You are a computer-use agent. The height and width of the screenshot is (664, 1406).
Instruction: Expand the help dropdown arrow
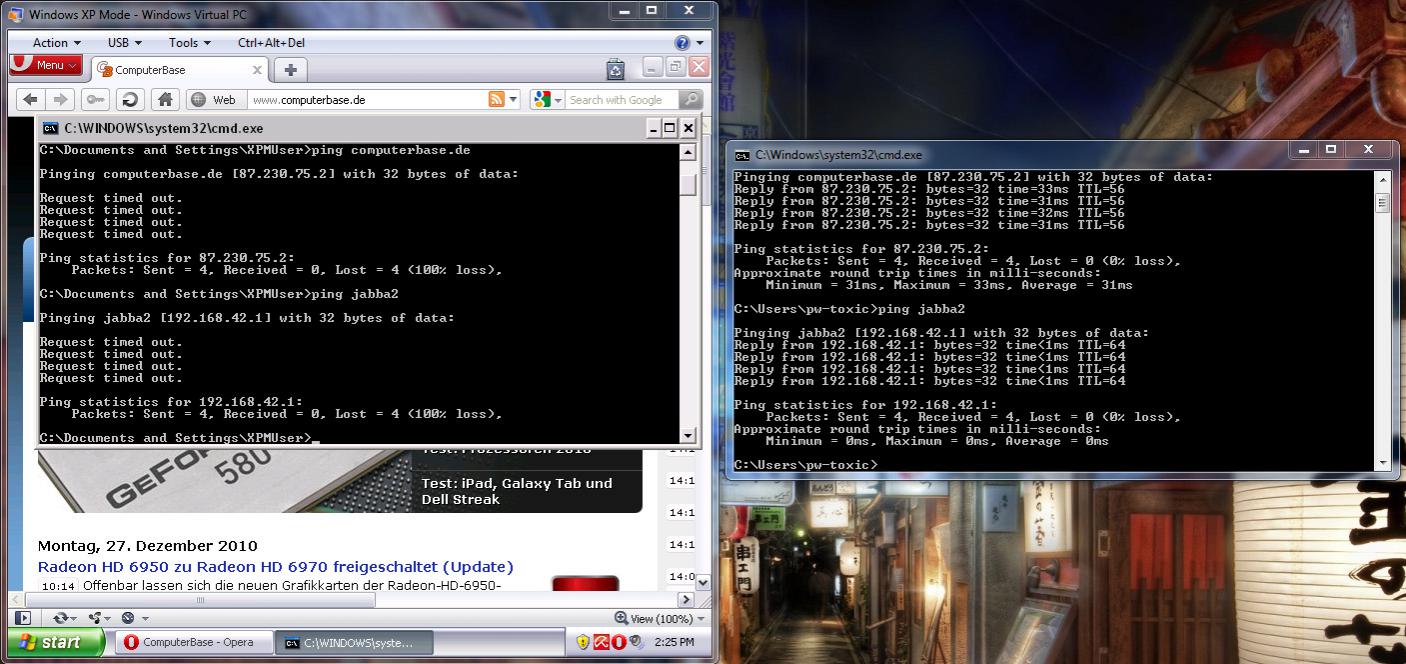tap(699, 43)
